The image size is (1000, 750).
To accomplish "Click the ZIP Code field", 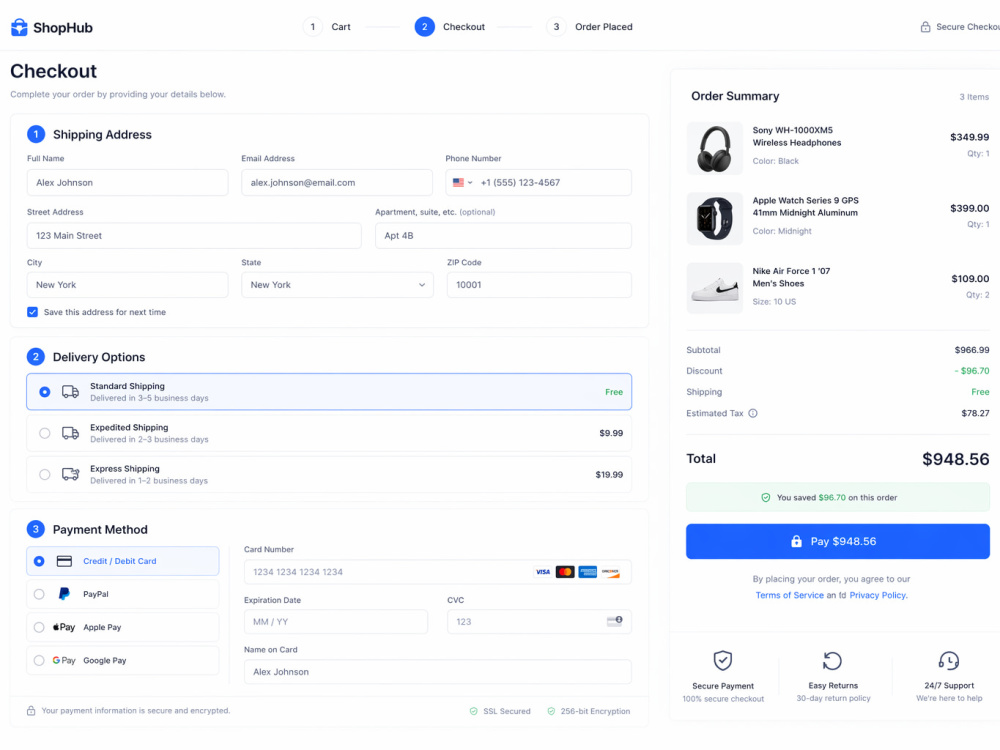I will click(x=539, y=284).
